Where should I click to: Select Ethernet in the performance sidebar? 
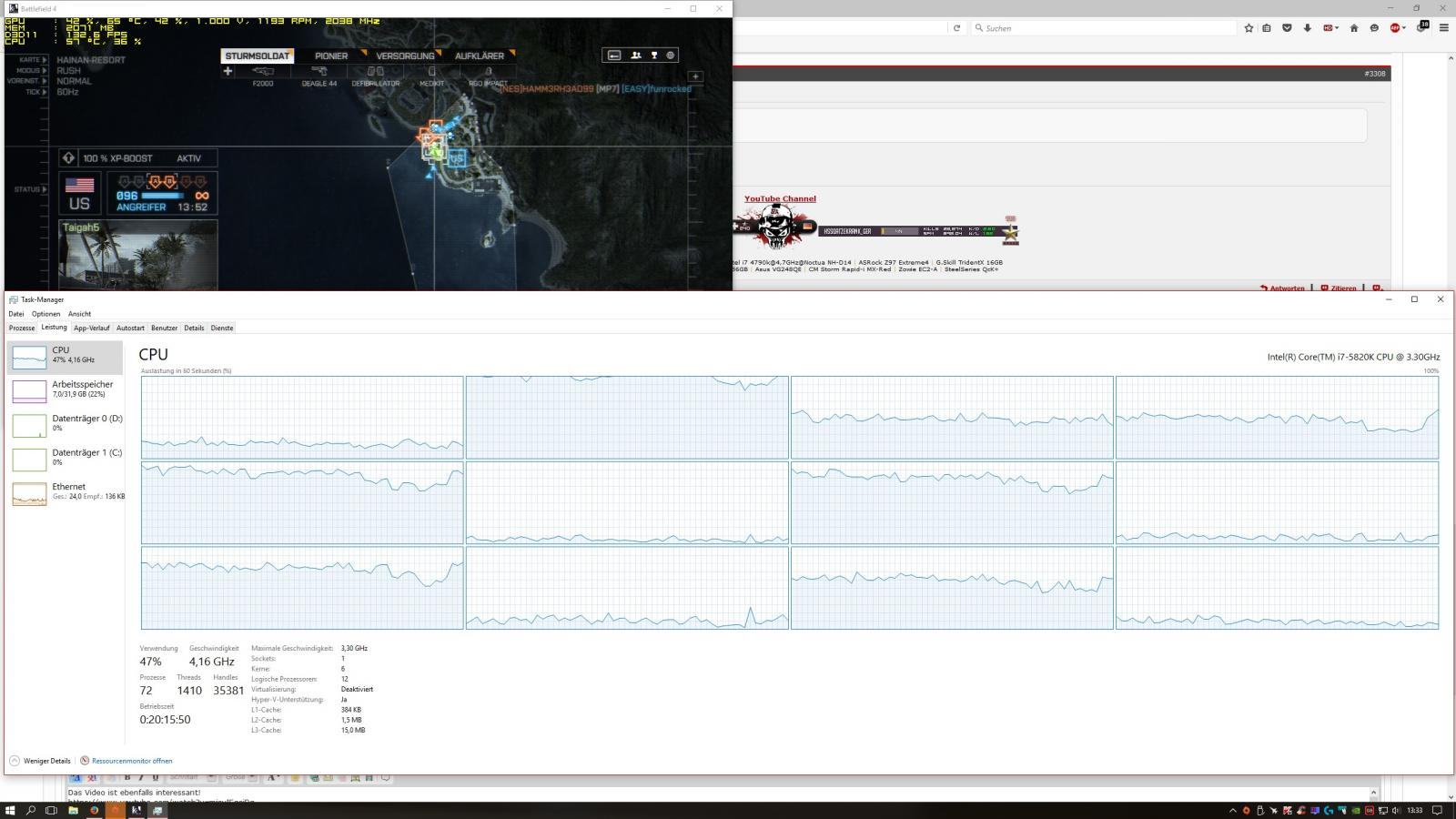pos(65,493)
